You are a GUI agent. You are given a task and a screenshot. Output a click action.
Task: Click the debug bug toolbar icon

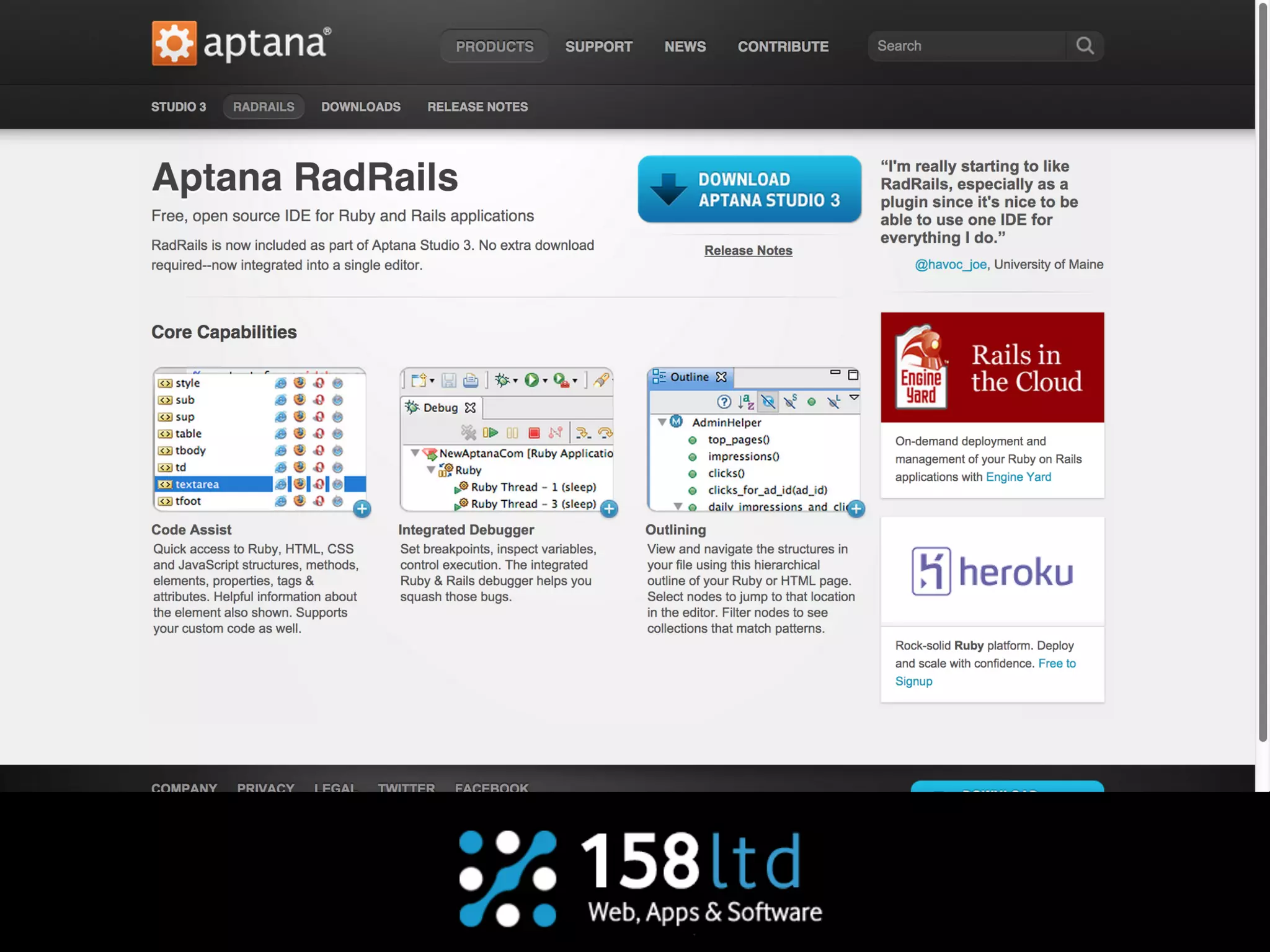502,380
